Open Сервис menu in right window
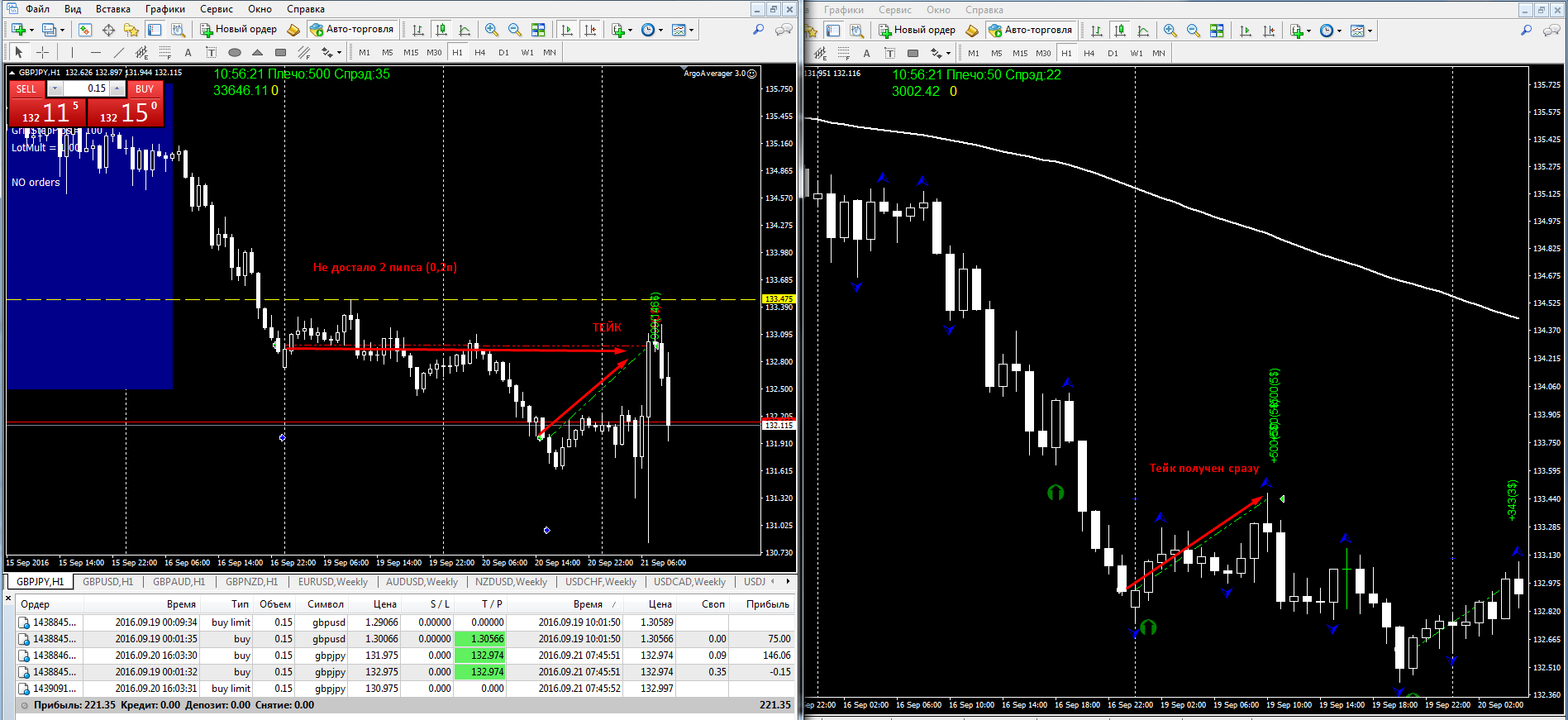1568x720 pixels. tap(895, 10)
